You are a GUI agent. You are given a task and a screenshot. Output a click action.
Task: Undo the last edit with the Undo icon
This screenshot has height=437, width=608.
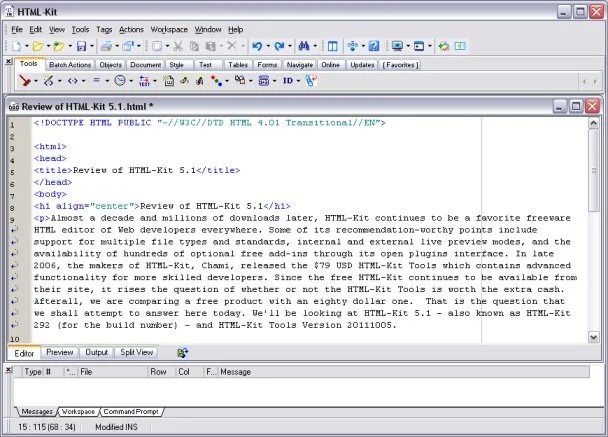257,46
